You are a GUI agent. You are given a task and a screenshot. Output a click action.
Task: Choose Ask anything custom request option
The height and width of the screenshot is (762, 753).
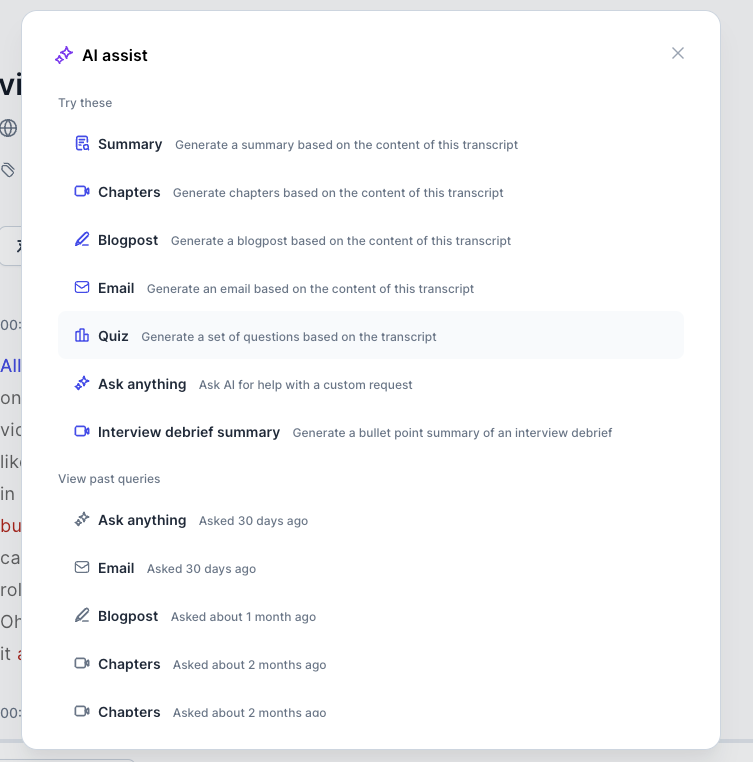[x=142, y=384]
